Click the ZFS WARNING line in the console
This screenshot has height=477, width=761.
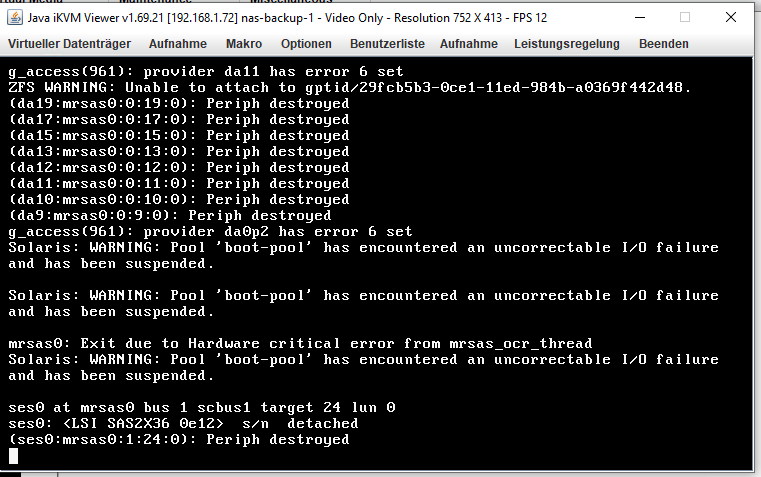[349, 87]
